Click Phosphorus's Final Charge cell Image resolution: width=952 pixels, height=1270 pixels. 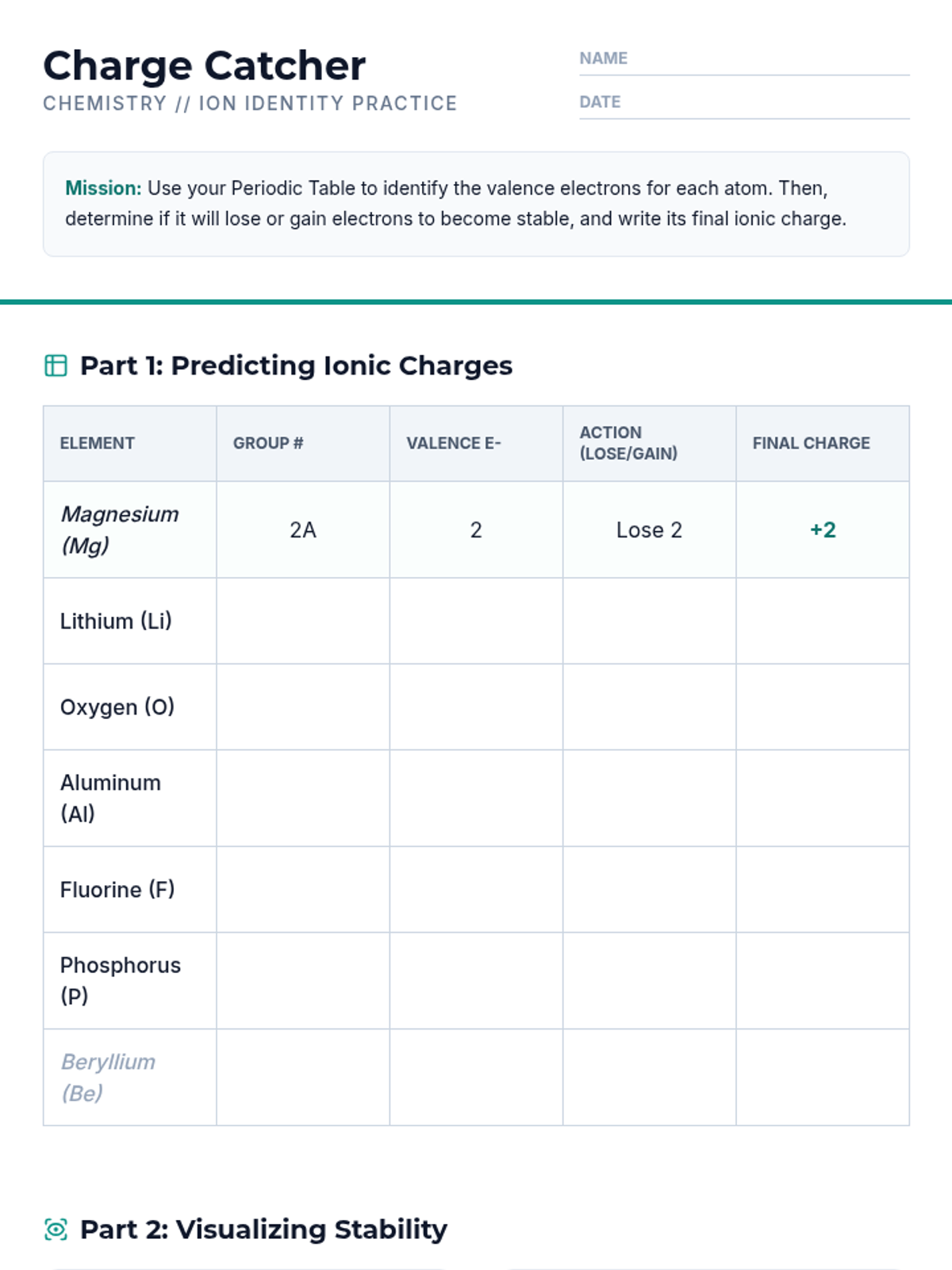pyautogui.click(x=823, y=980)
